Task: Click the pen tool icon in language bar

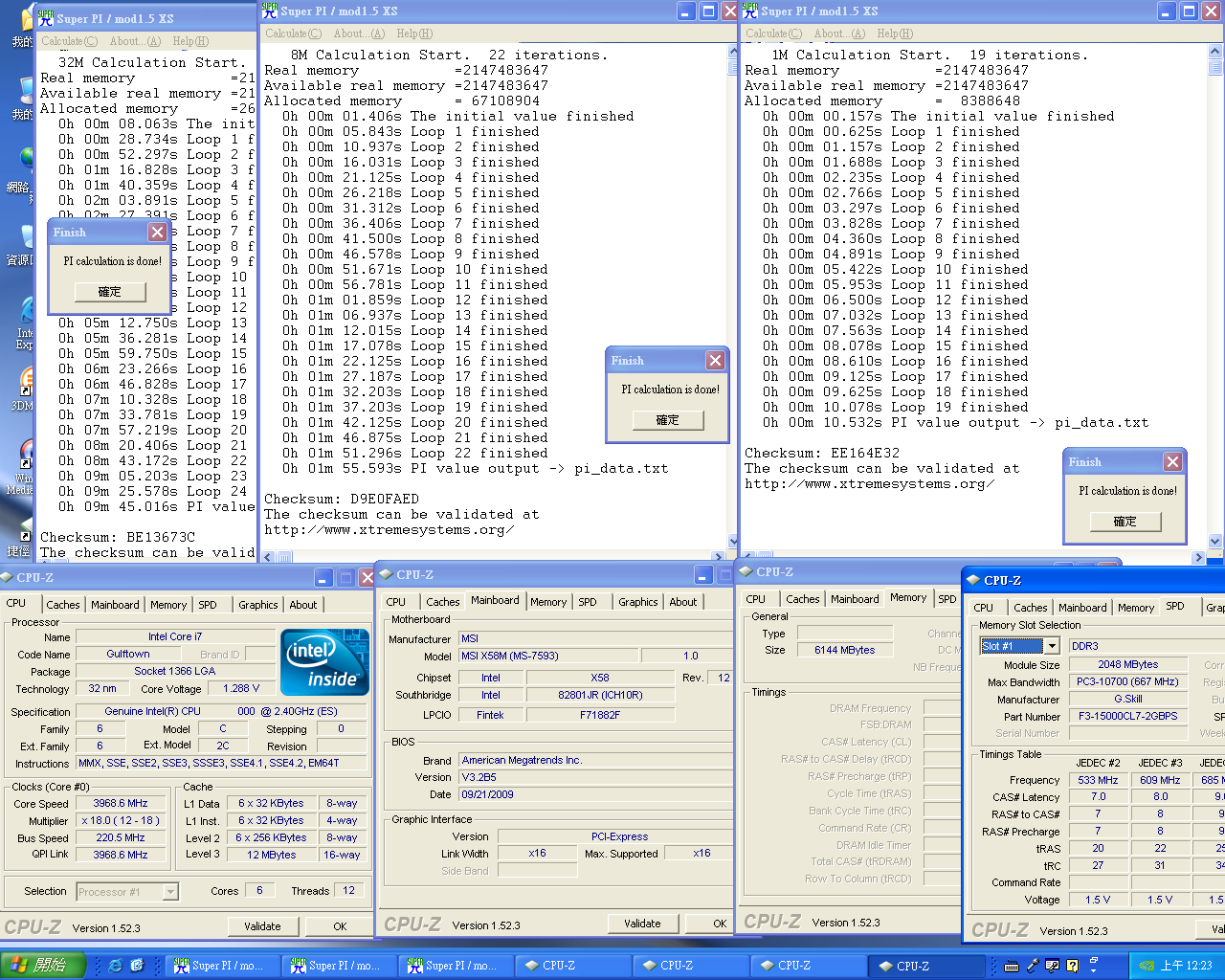Action: (x=1033, y=966)
